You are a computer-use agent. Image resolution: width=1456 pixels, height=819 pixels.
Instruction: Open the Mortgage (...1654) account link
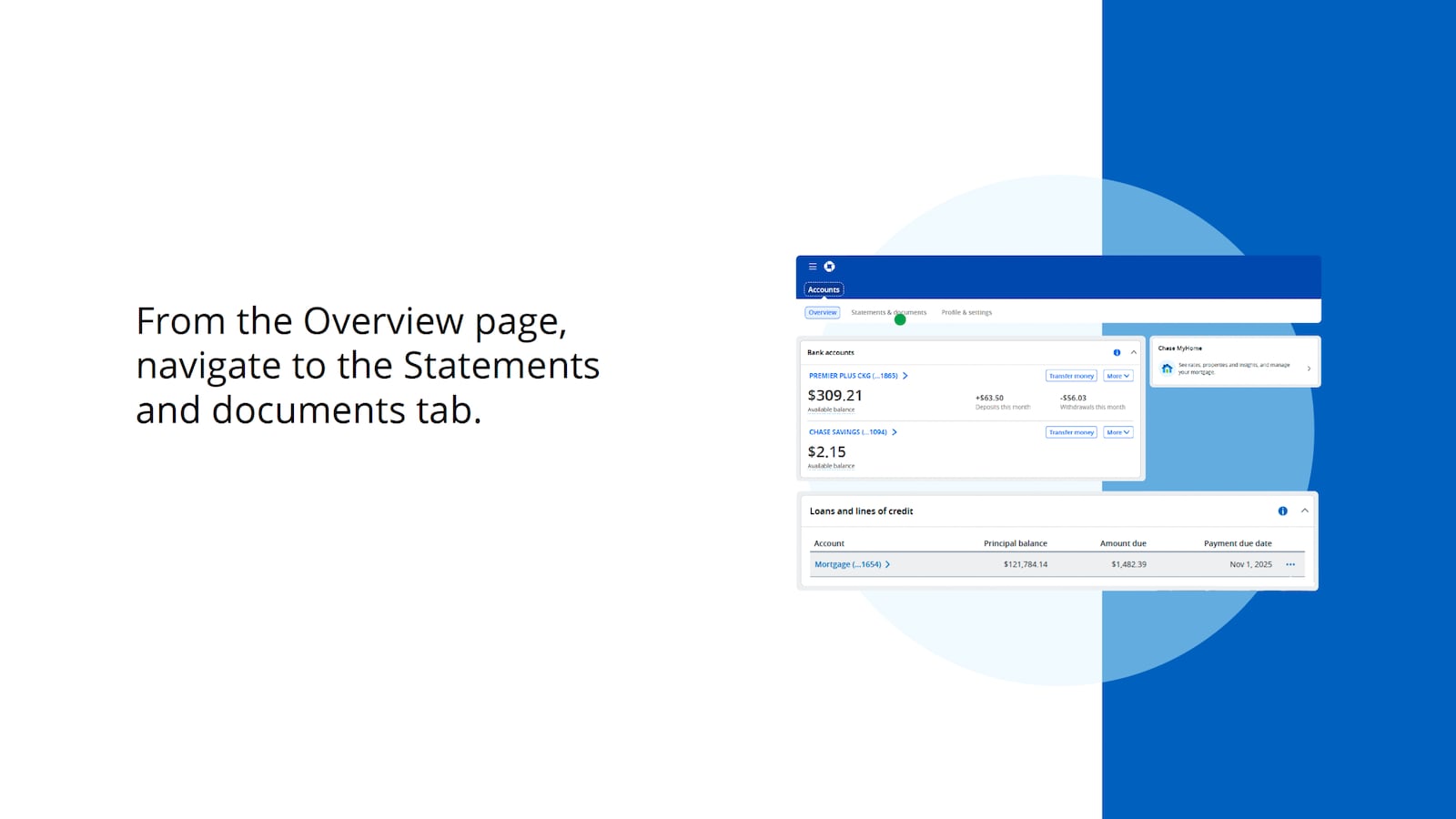point(847,564)
